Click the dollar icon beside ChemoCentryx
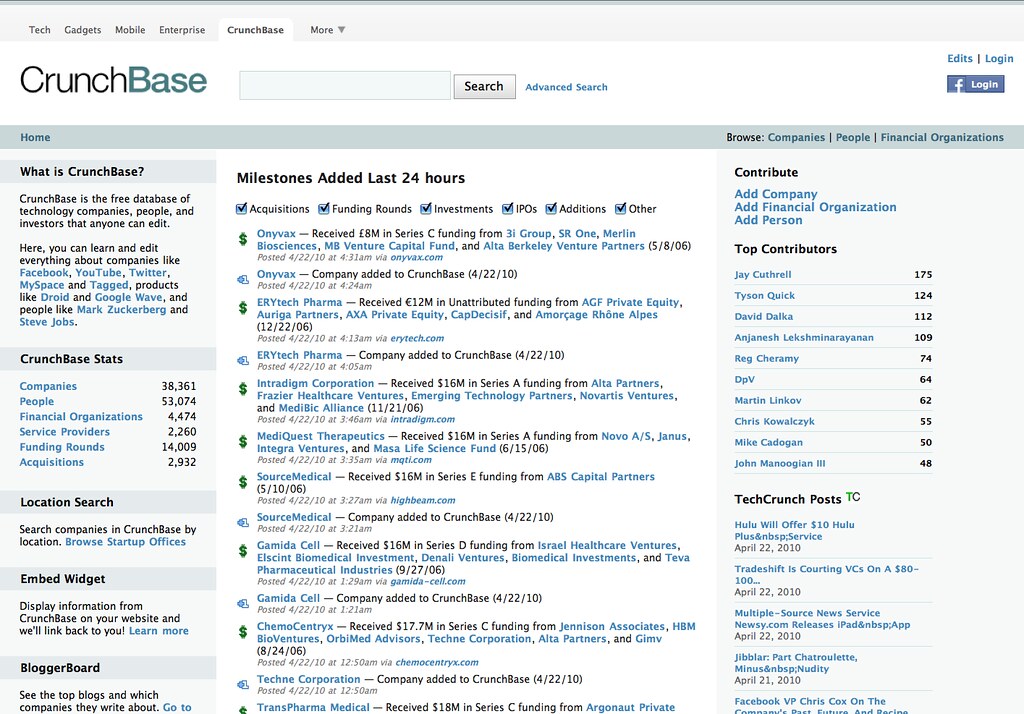 click(x=243, y=632)
